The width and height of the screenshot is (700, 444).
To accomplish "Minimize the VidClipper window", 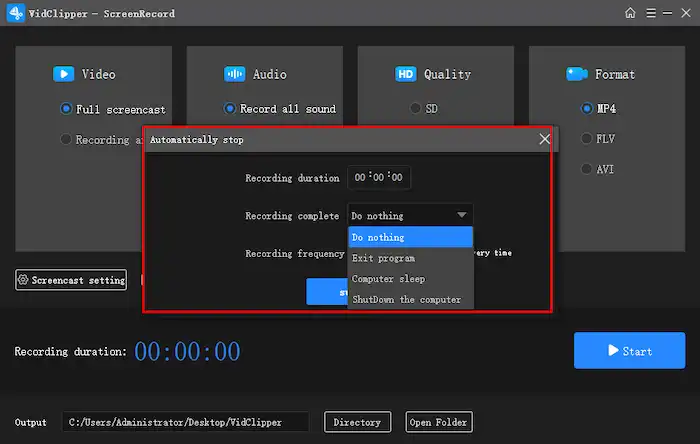I will (x=667, y=13).
